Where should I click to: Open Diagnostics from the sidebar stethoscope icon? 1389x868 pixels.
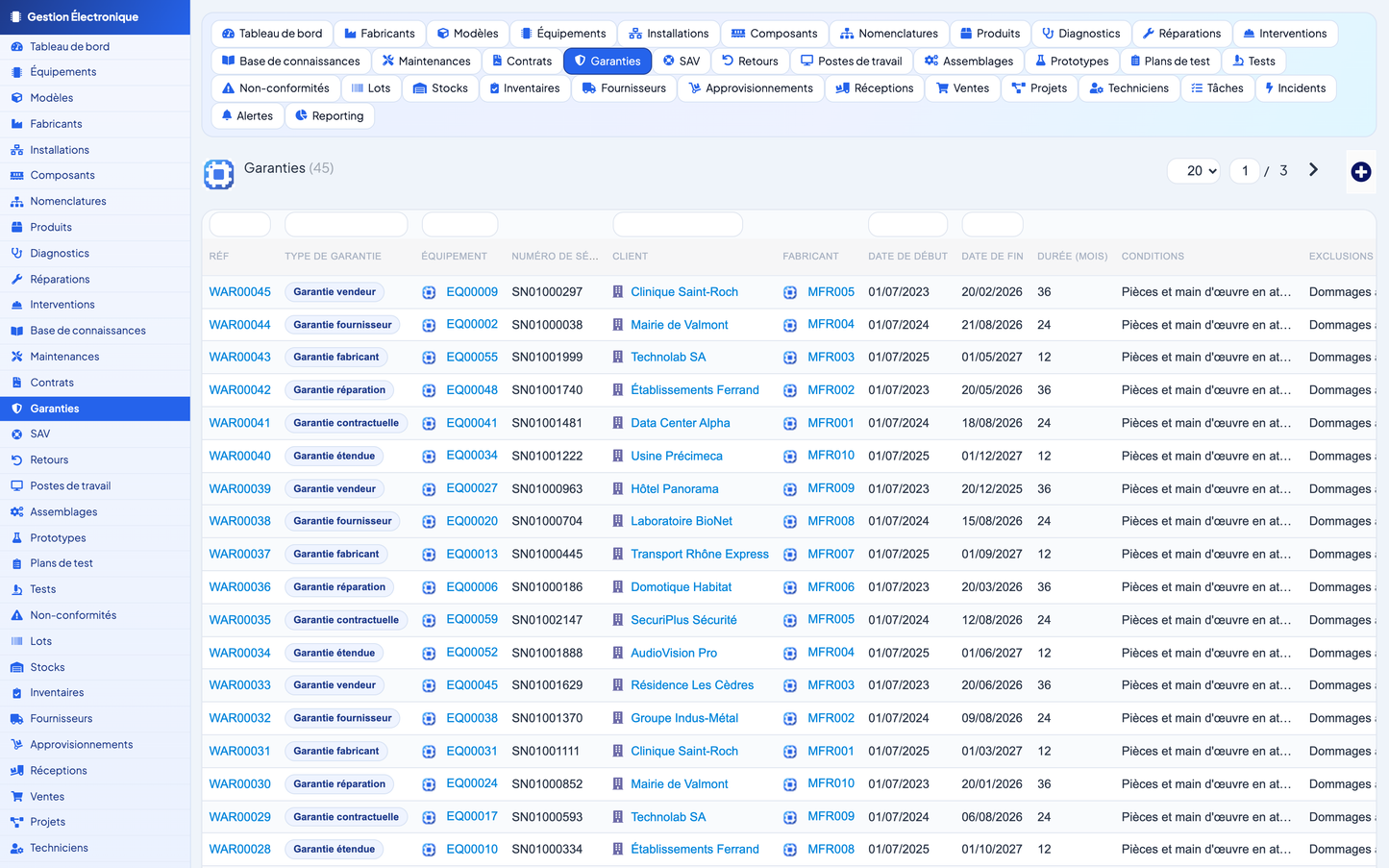point(16,253)
